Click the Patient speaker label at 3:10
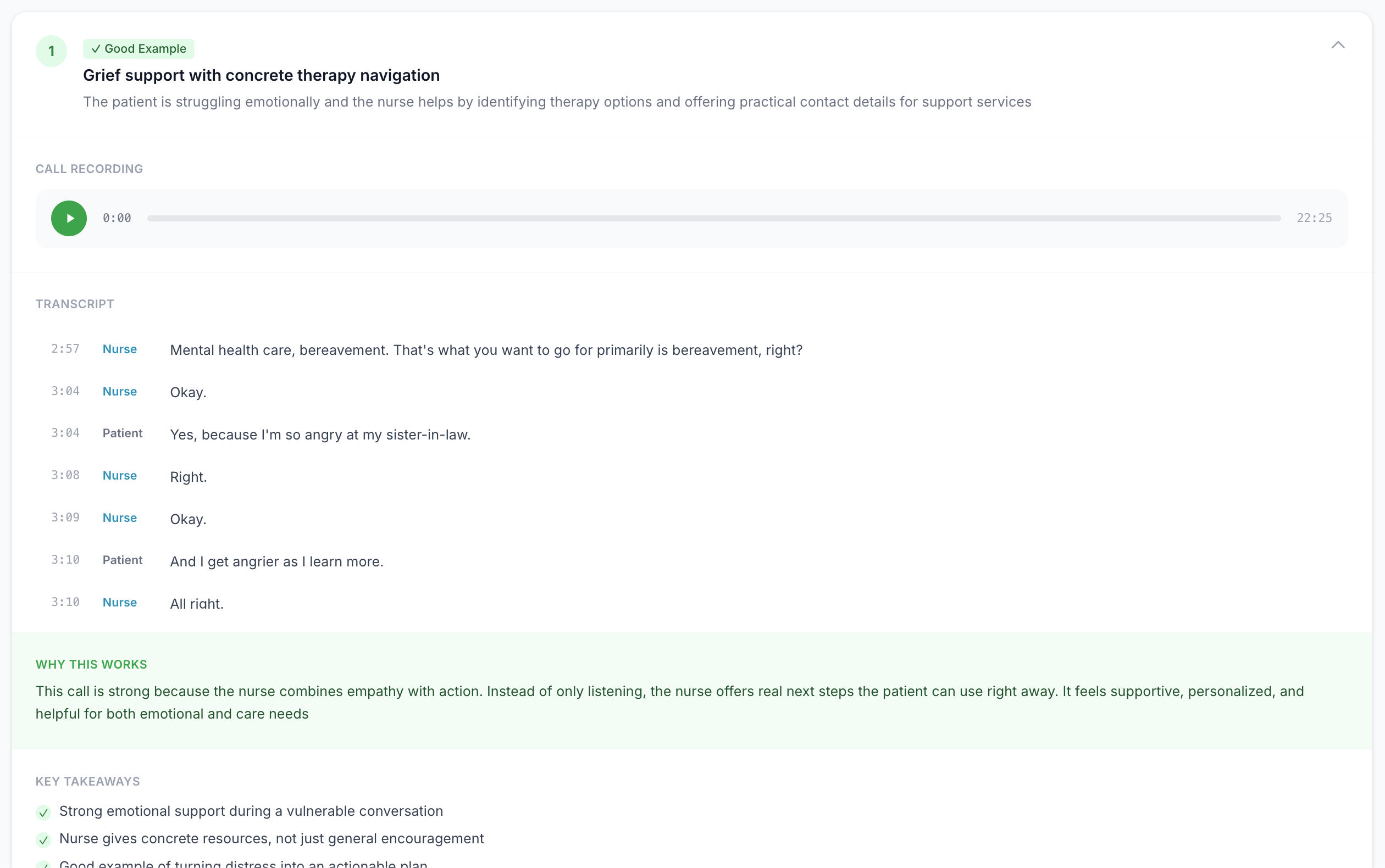 pos(123,560)
